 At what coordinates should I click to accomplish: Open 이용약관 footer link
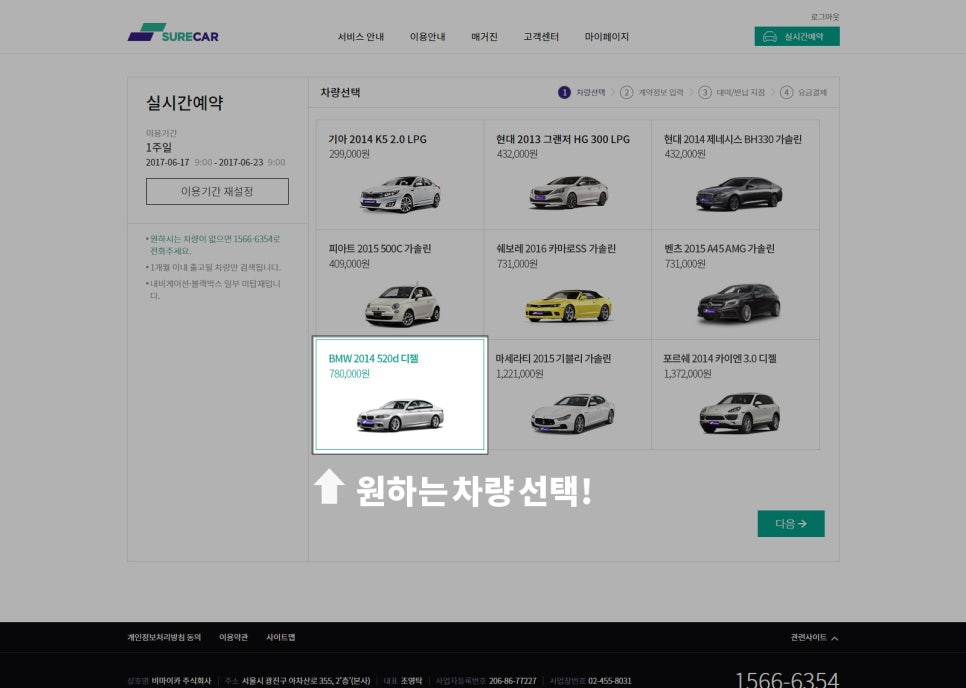[x=233, y=637]
